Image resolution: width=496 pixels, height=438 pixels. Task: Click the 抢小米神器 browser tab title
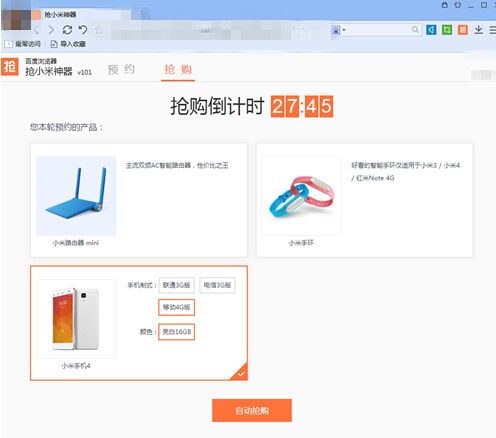(x=60, y=14)
